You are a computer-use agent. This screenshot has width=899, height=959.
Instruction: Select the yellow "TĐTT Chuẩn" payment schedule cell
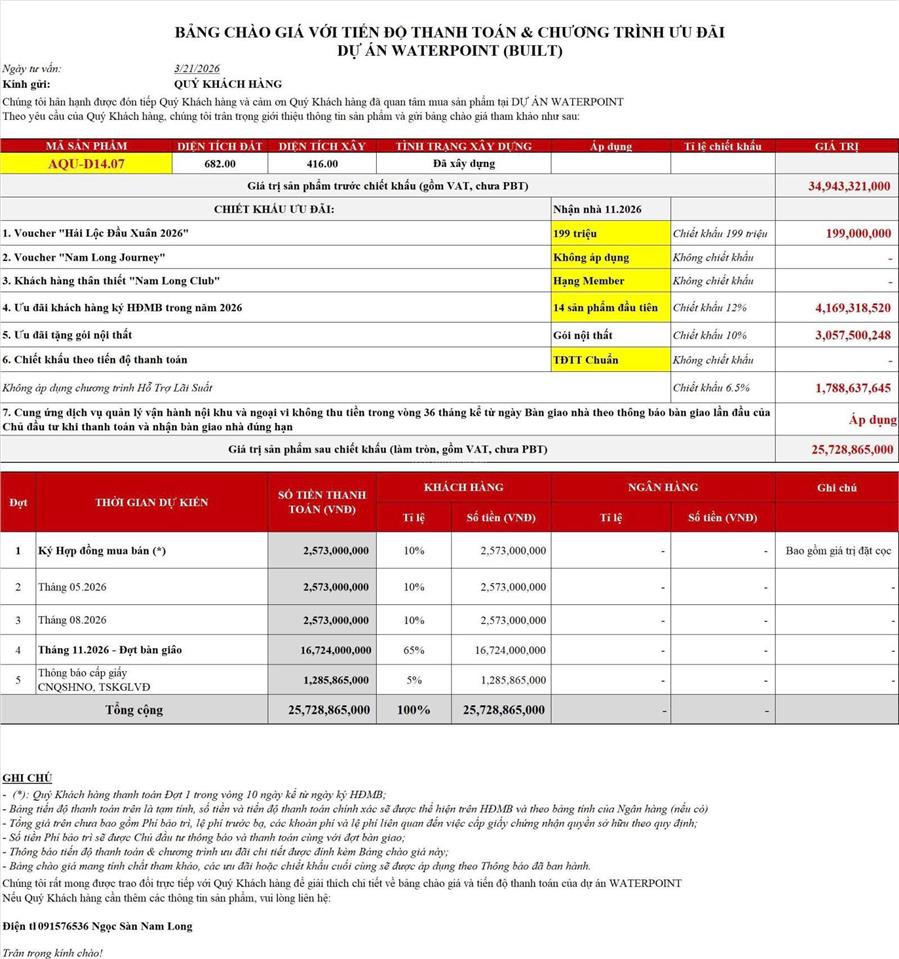[610, 360]
